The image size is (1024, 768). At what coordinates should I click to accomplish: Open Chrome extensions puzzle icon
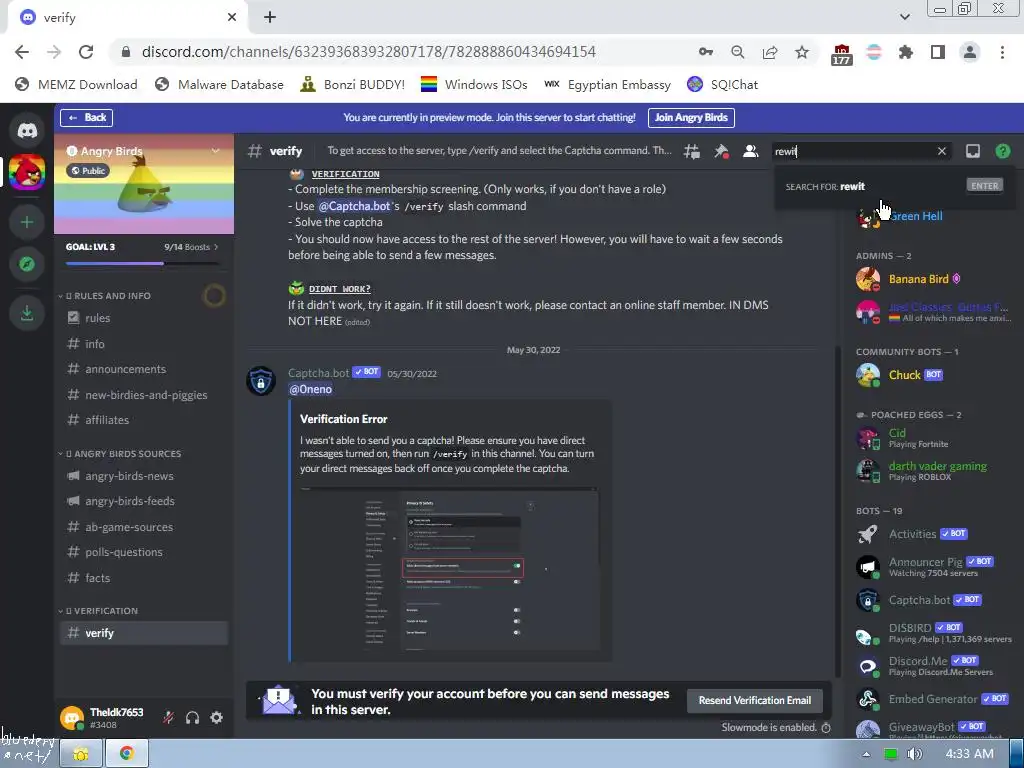point(905,52)
